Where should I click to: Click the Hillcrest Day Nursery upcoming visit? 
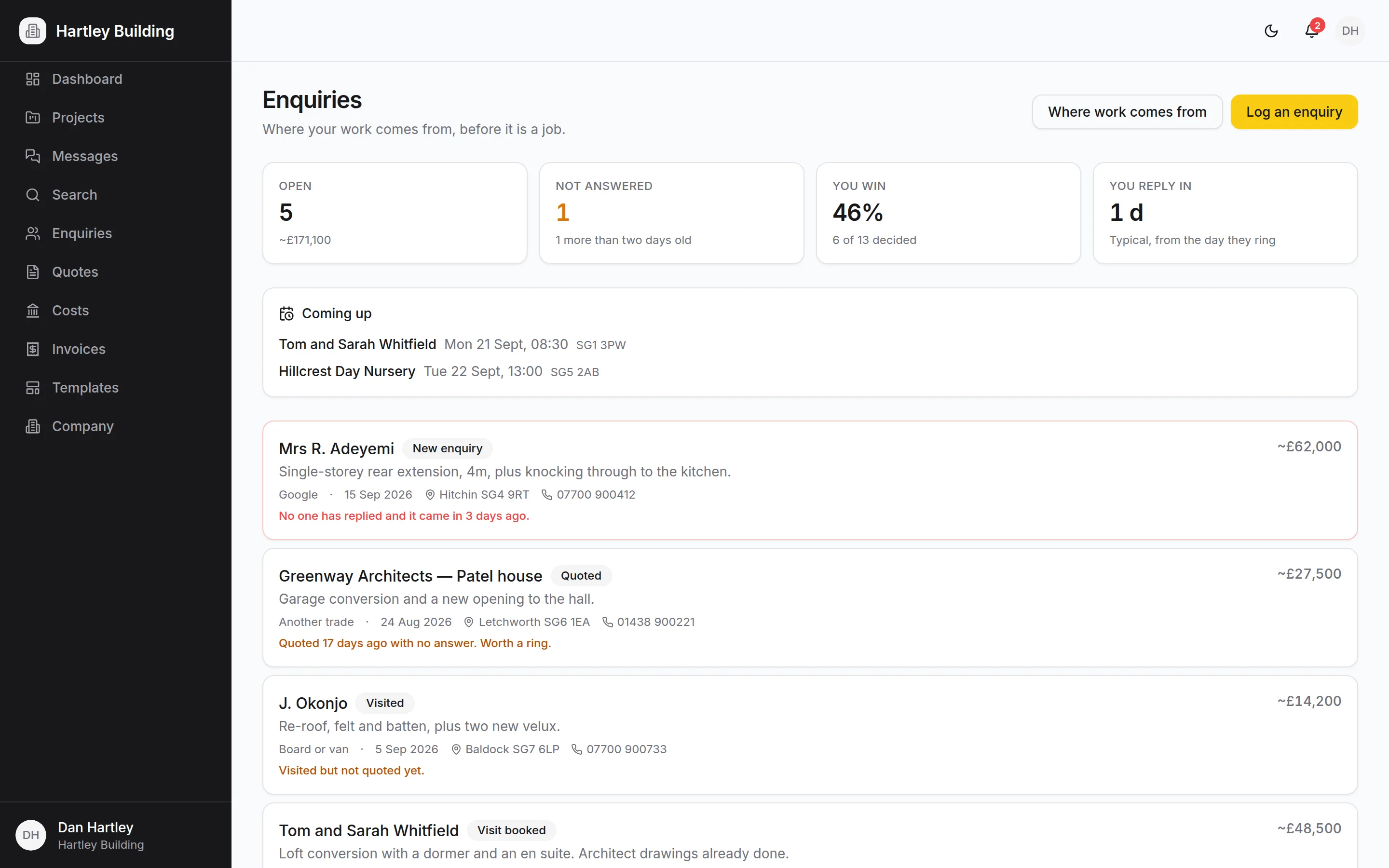tap(438, 371)
